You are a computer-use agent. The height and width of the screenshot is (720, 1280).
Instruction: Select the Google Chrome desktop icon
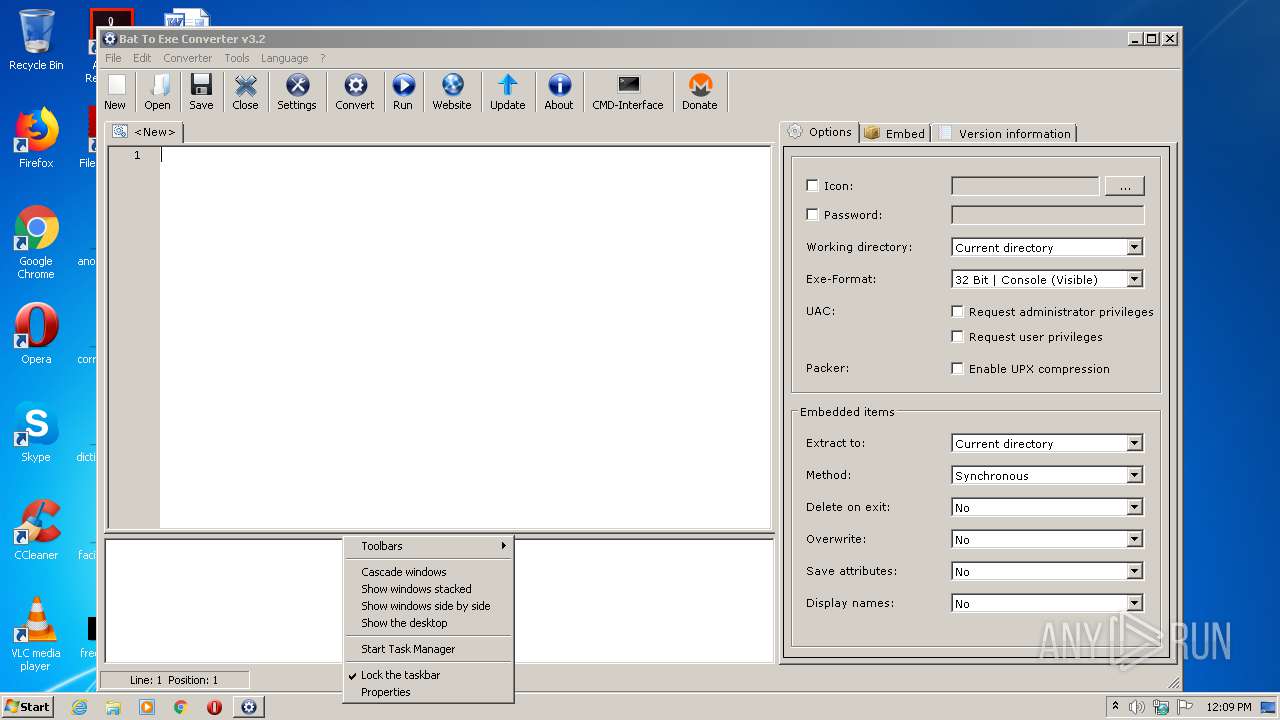pos(36,243)
